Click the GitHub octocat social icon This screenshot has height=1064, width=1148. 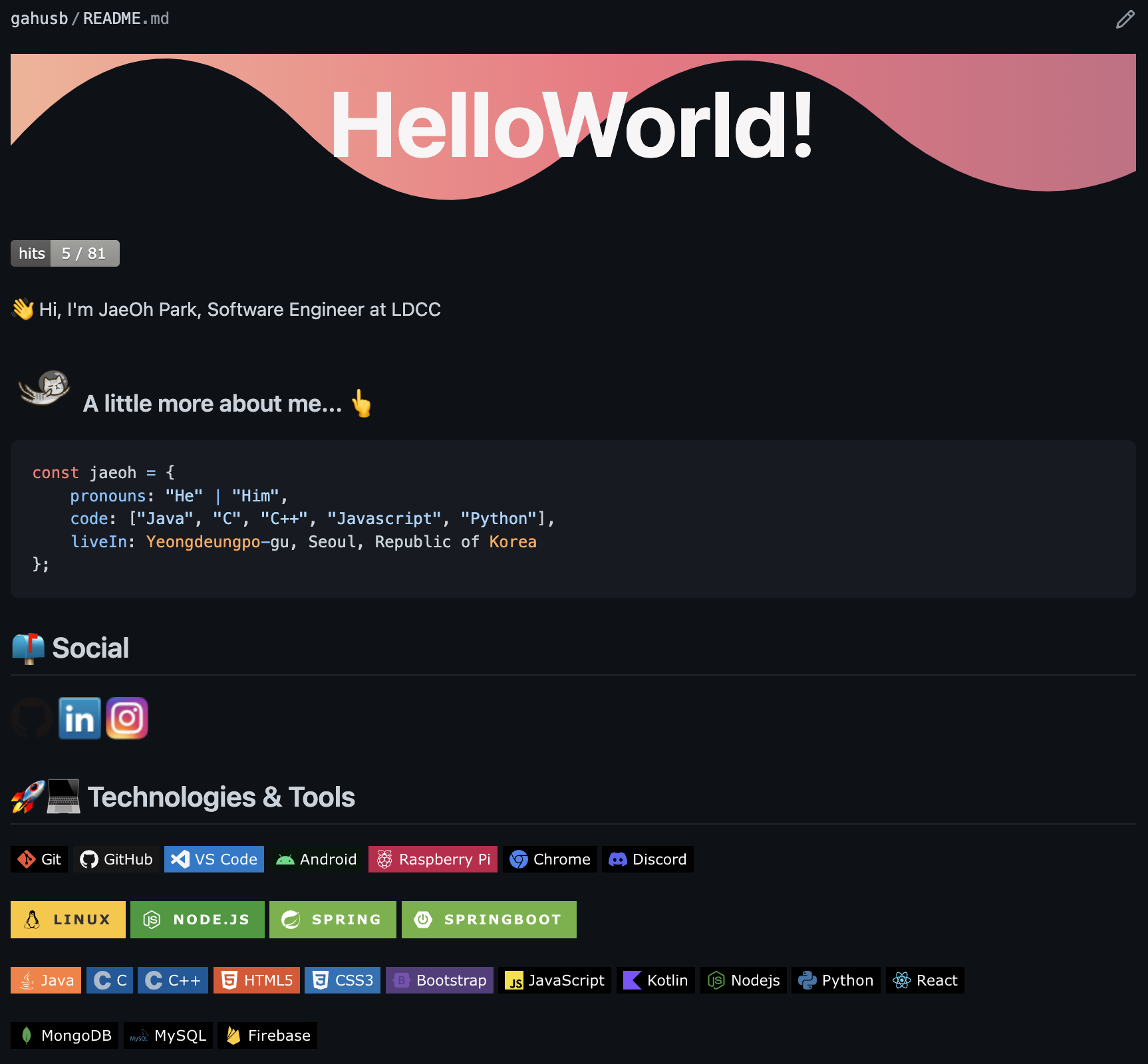31,718
